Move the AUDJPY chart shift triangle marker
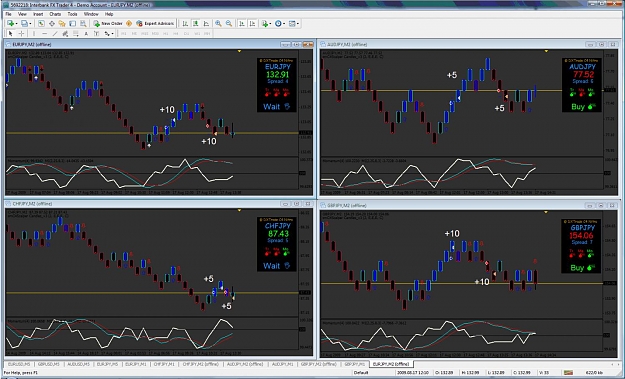The width and height of the screenshot is (625, 379). (x=546, y=51)
